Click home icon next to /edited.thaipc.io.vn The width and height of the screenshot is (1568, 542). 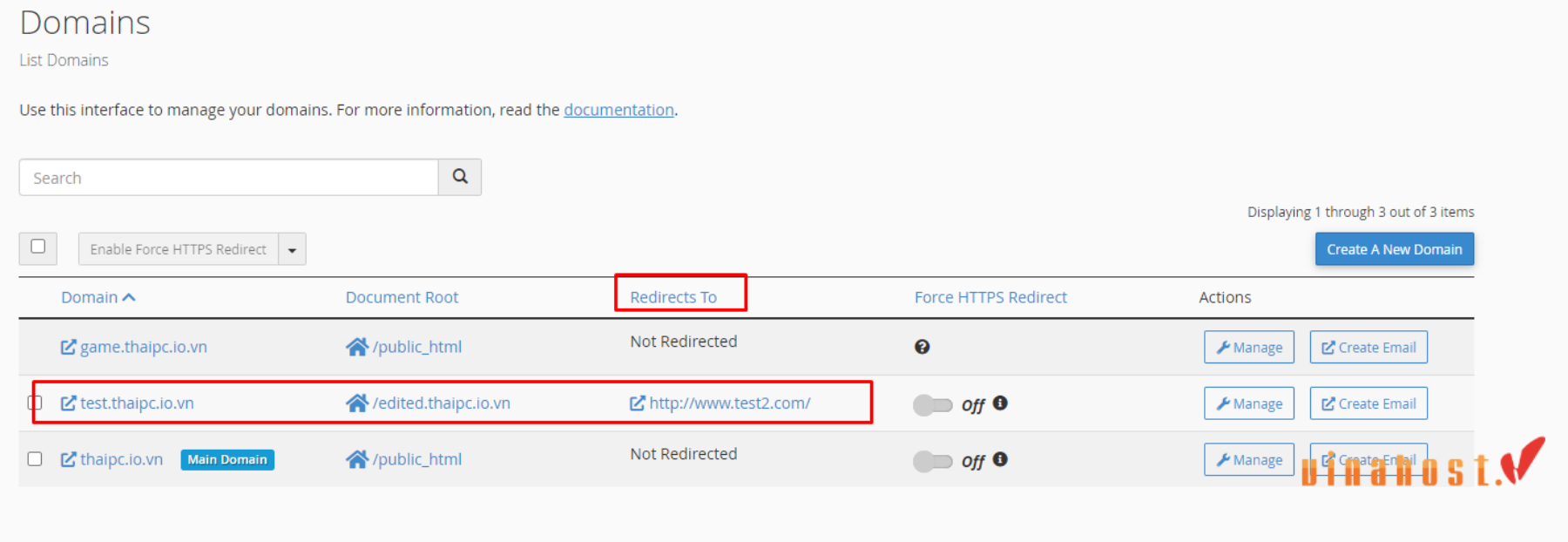[356, 403]
